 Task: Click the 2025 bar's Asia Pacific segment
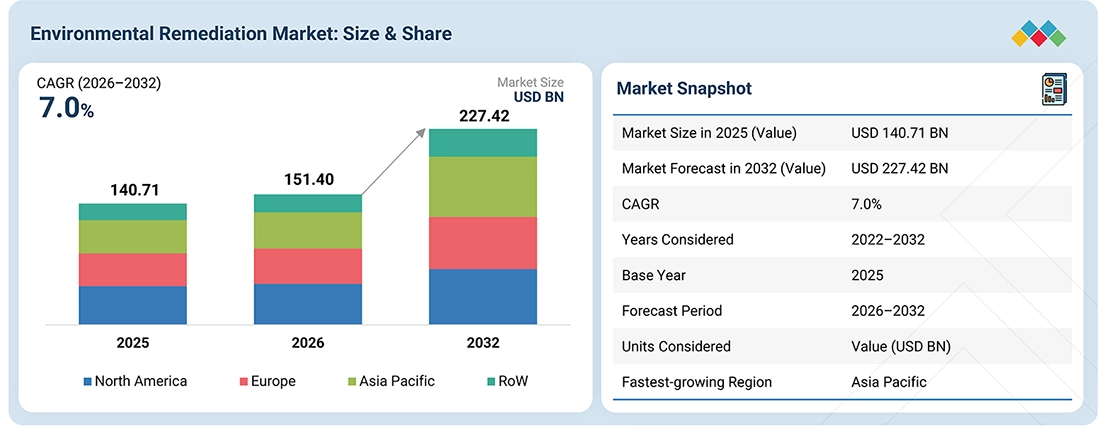pos(133,237)
